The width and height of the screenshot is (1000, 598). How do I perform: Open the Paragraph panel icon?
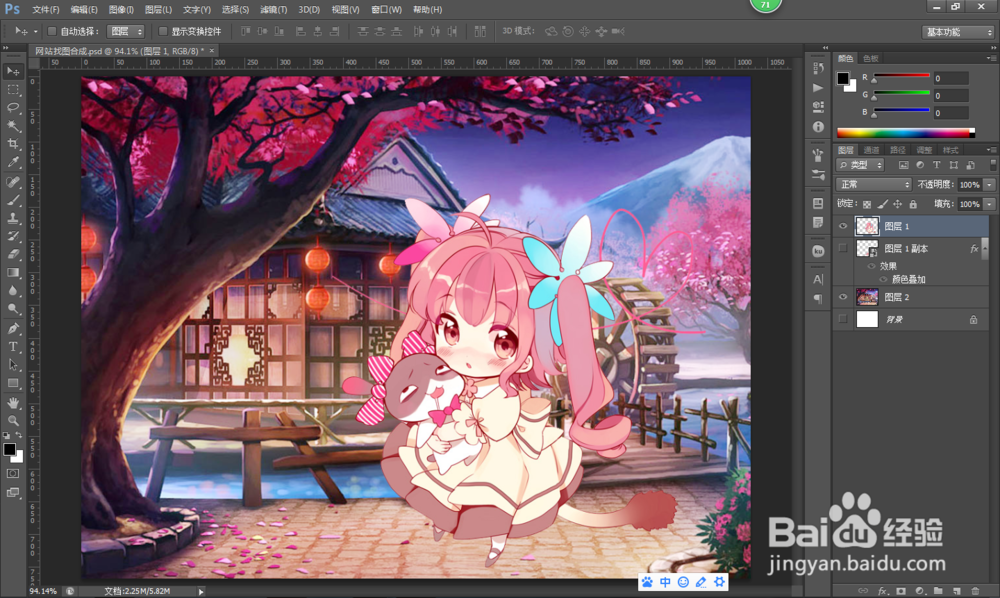coord(818,298)
